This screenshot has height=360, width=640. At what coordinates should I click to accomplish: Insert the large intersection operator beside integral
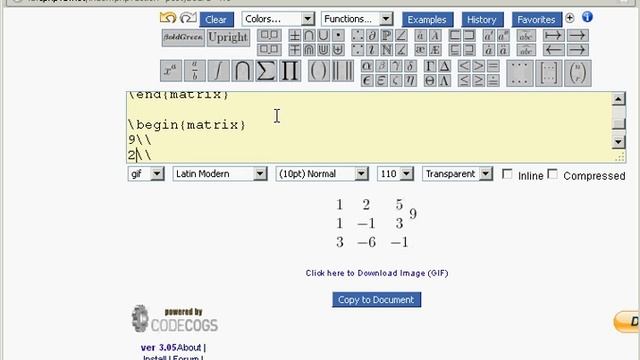242,71
